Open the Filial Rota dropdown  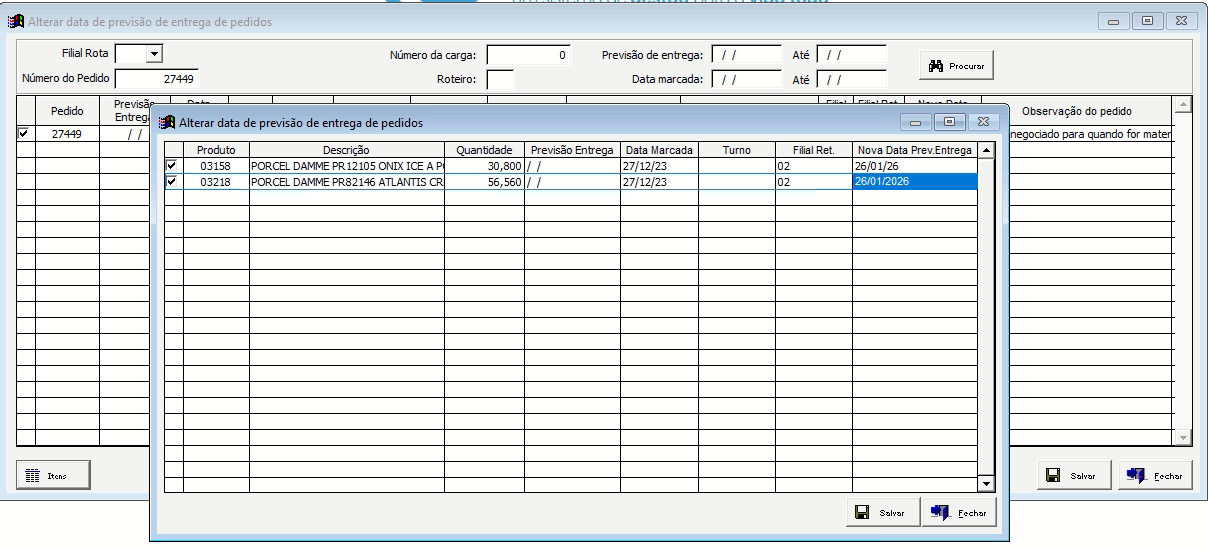pos(154,54)
